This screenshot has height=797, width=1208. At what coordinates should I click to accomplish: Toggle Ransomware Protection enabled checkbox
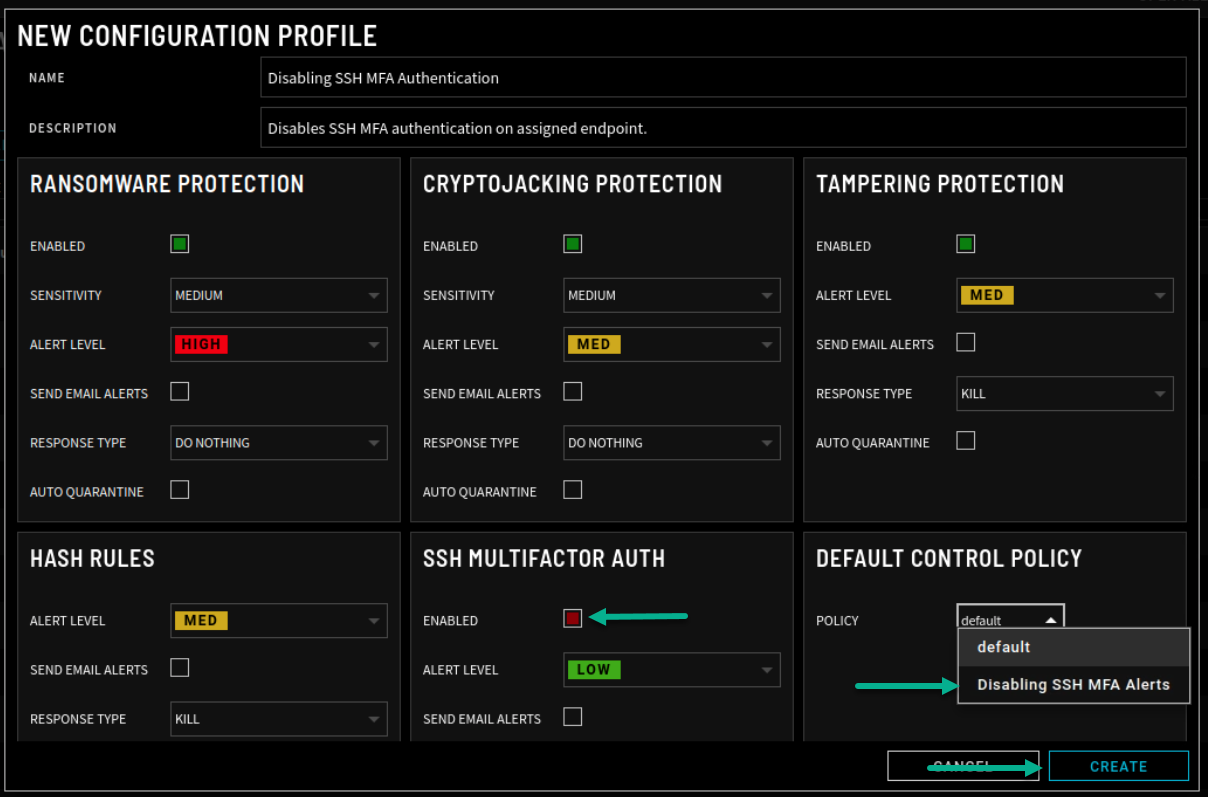tap(180, 244)
